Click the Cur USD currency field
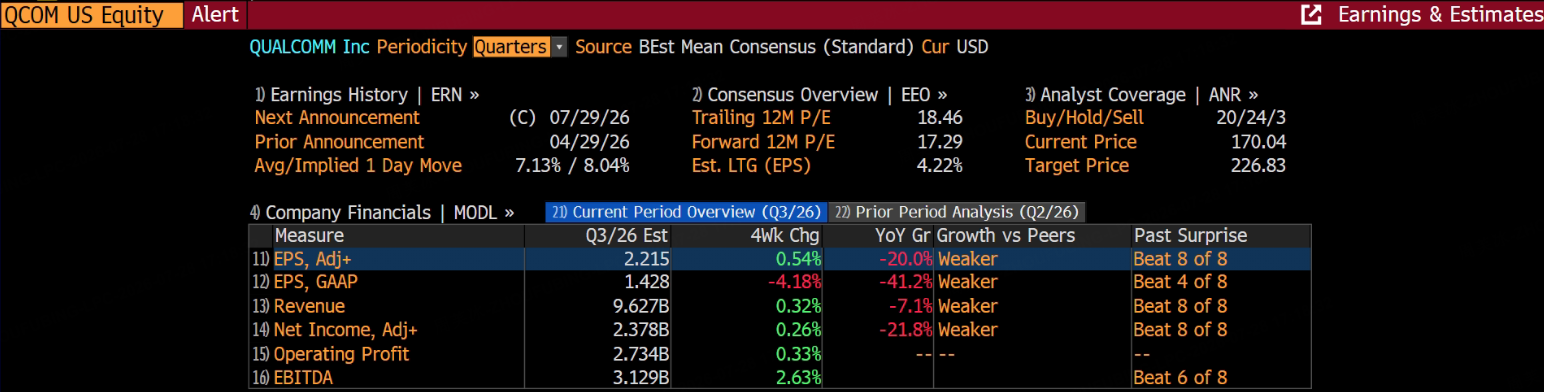The image size is (1544, 392). (955, 47)
